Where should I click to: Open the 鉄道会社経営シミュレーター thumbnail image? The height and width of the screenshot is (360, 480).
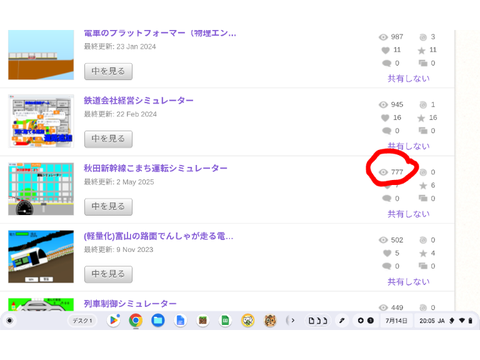pyautogui.click(x=41, y=121)
